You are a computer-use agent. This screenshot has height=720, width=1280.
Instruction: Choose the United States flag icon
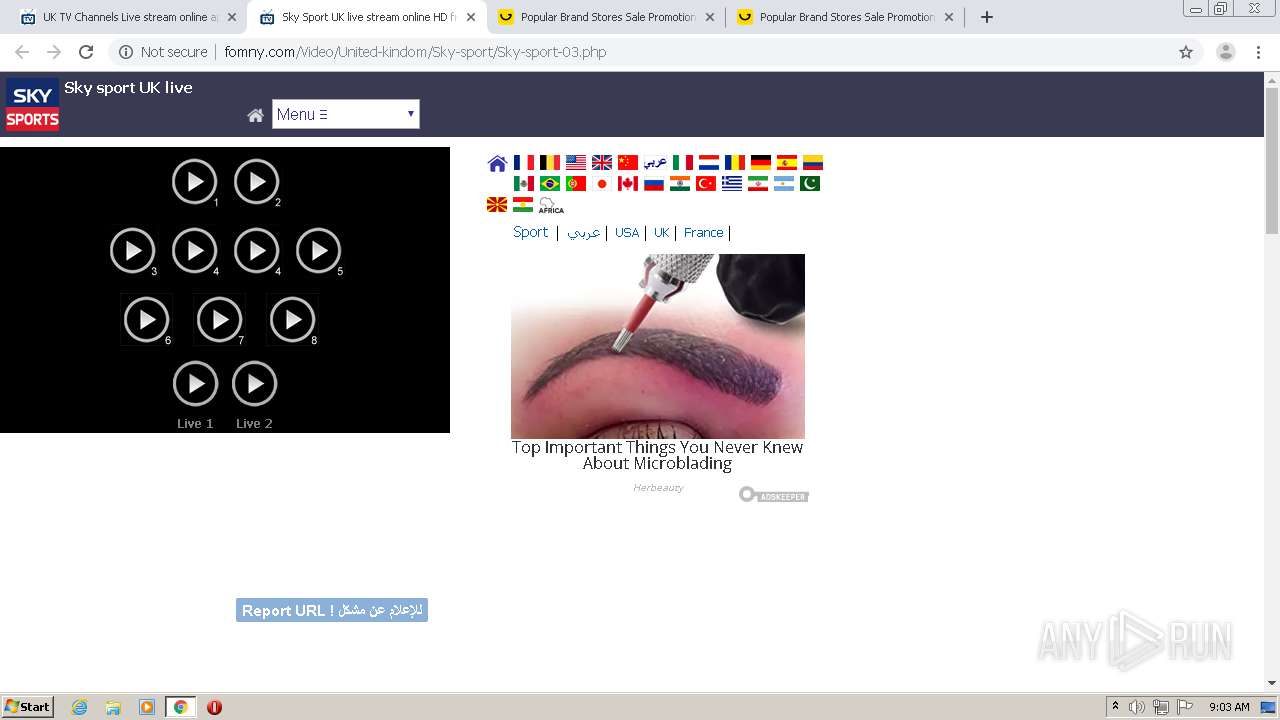[x=576, y=162]
